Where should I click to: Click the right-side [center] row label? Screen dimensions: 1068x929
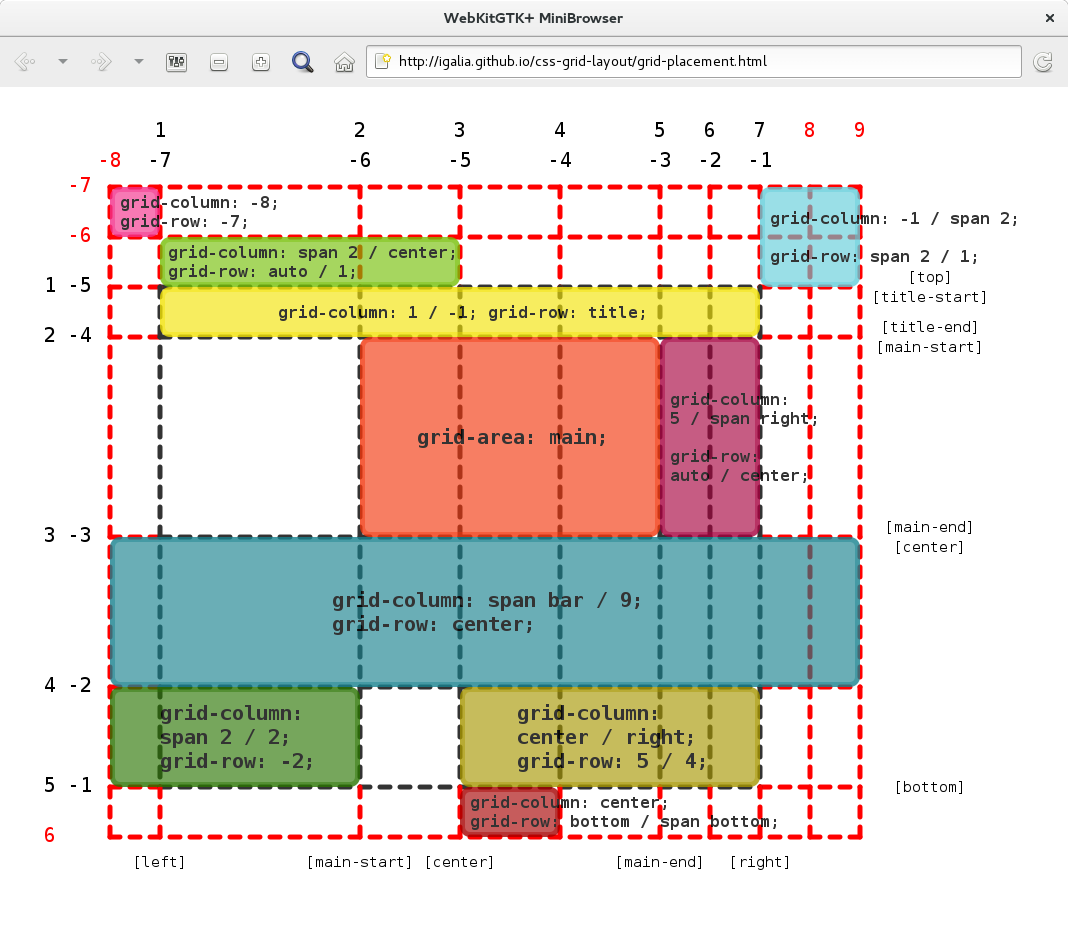(x=930, y=548)
